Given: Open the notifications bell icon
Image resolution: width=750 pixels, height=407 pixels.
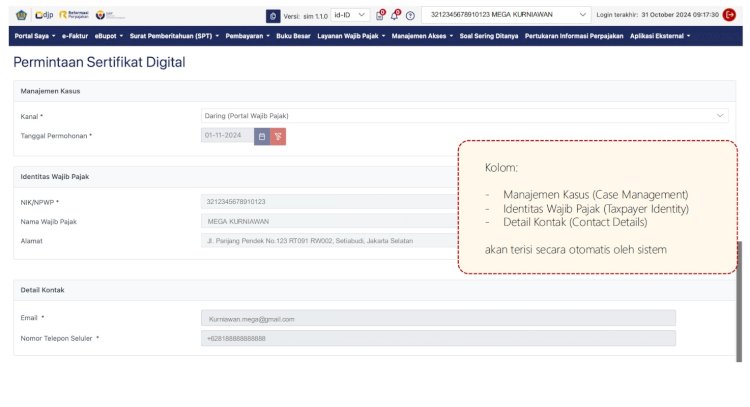Looking at the screenshot, I should point(395,15).
